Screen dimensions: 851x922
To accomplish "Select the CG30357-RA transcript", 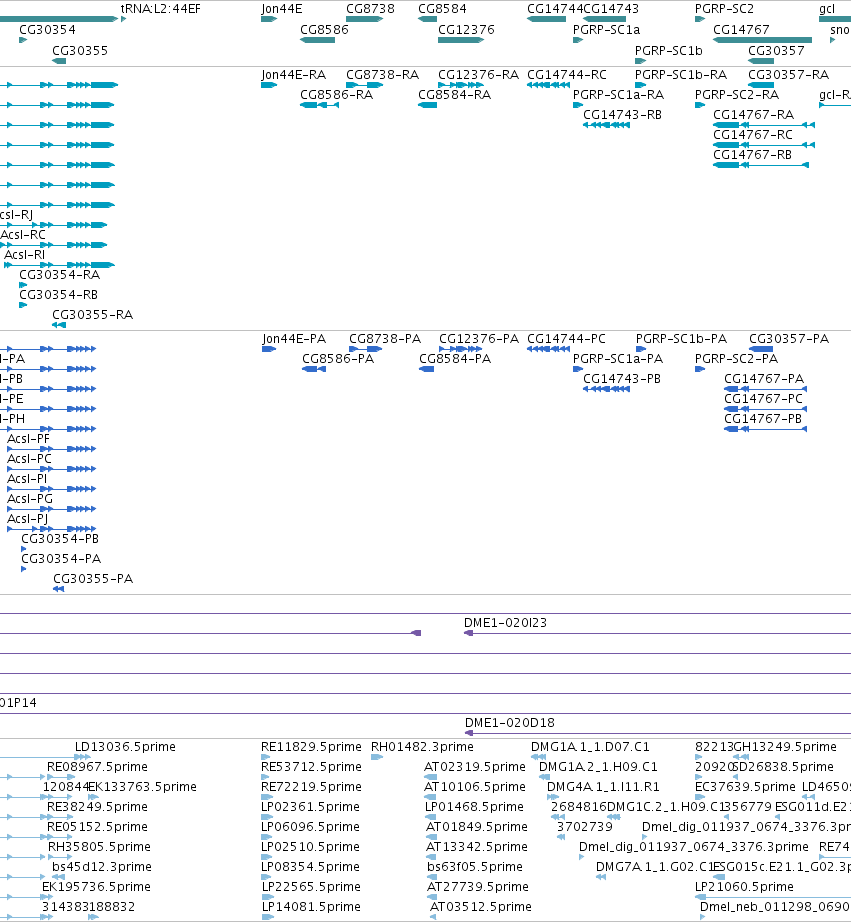I will (760, 85).
